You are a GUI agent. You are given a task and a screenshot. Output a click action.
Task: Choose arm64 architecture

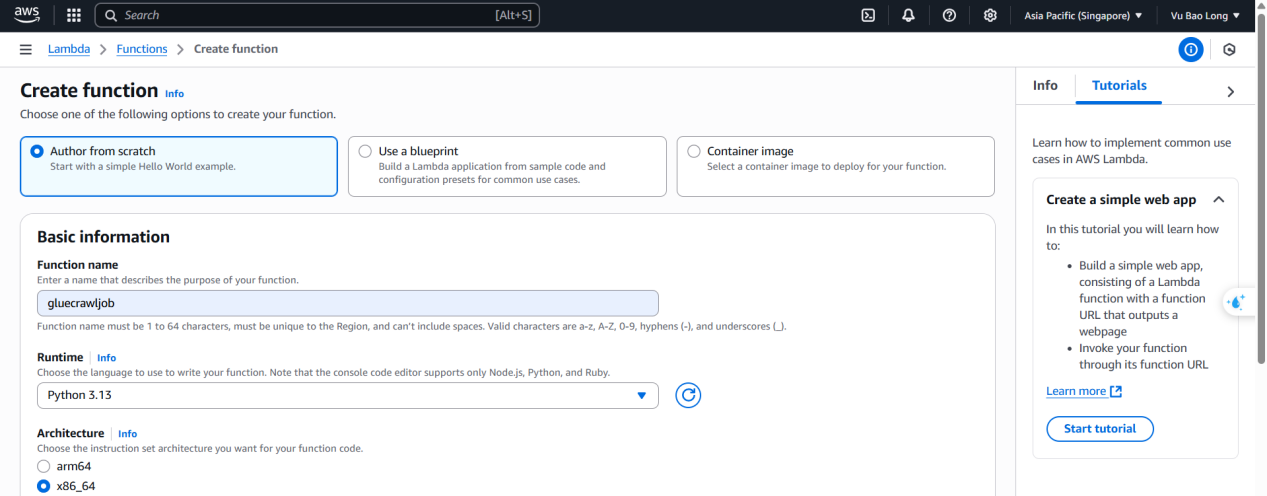click(43, 466)
